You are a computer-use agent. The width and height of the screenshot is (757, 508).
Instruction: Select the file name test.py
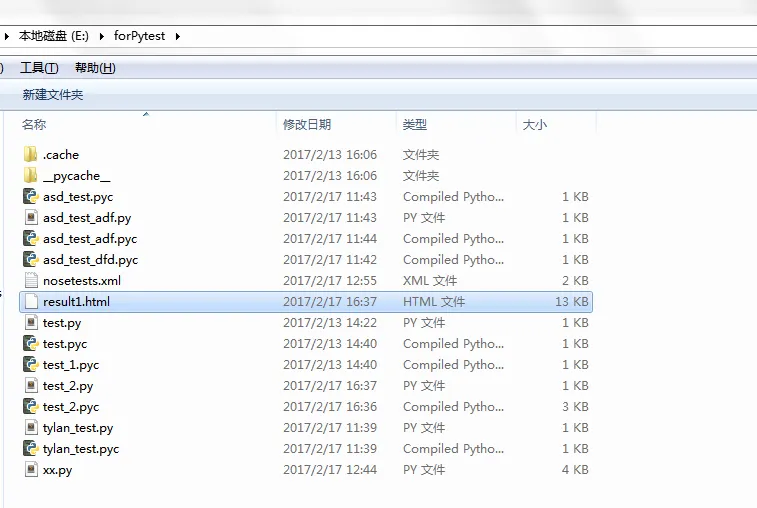coord(62,323)
